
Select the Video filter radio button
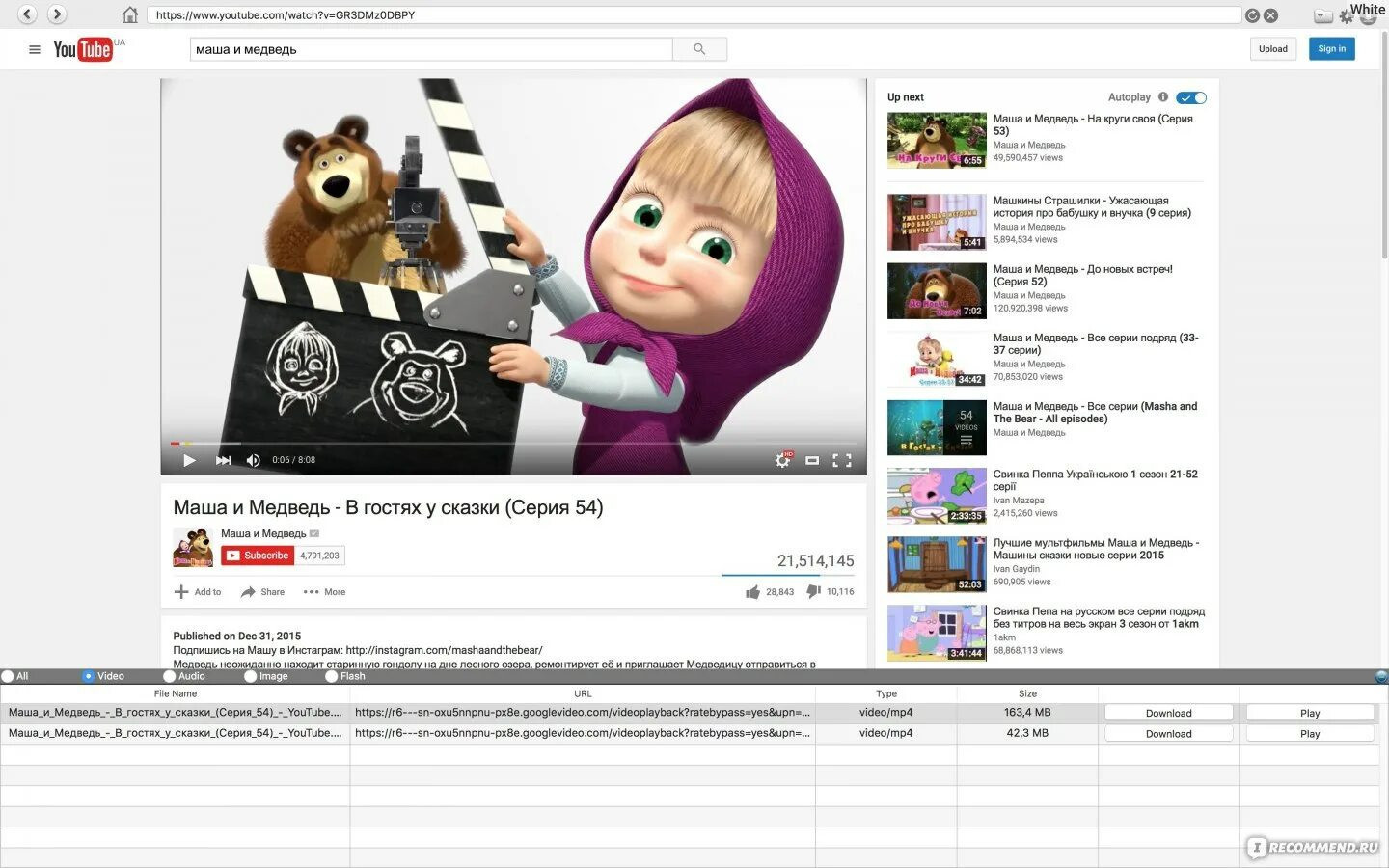point(89,676)
